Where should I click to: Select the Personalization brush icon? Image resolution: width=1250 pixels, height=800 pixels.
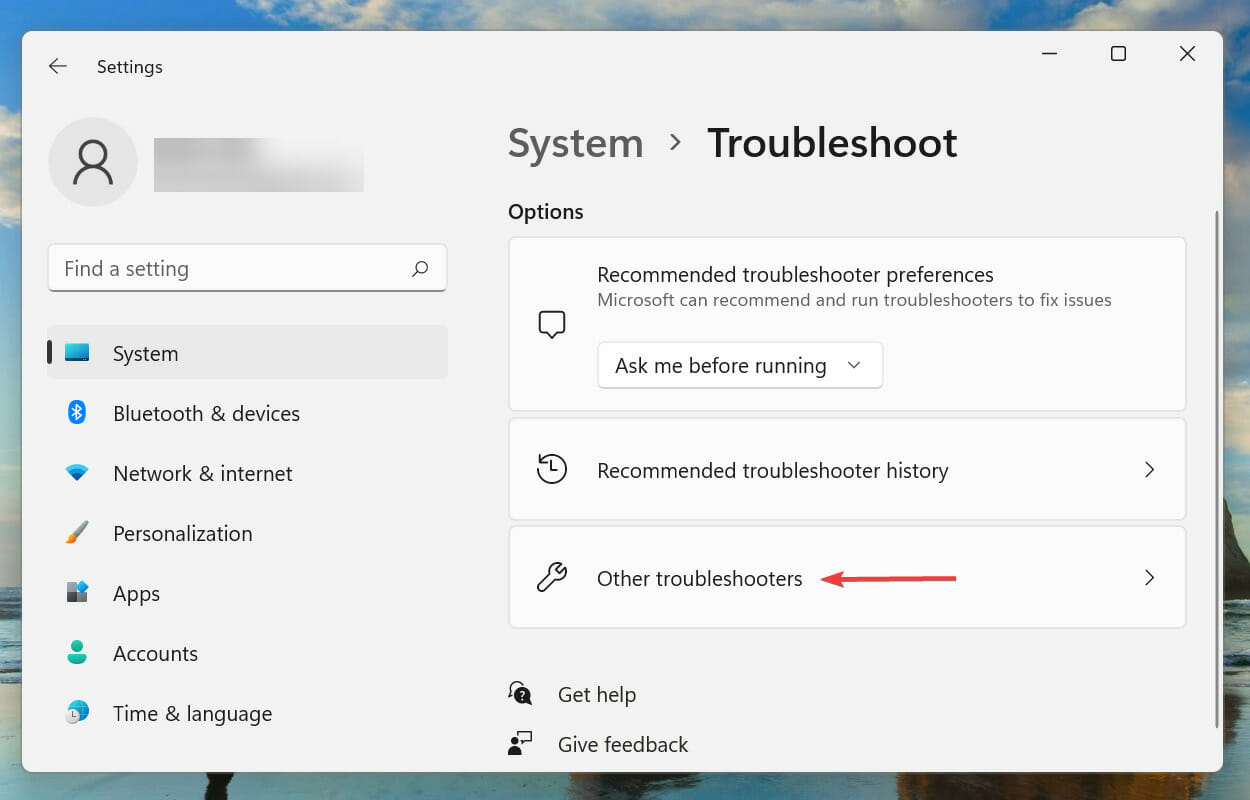coord(76,533)
